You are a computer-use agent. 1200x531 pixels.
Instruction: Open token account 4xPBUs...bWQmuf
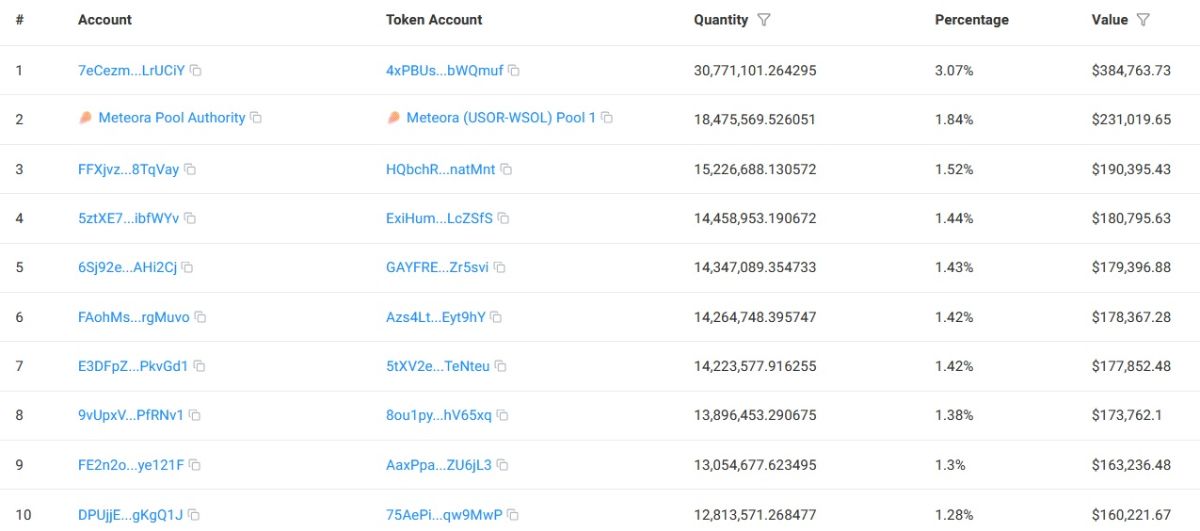point(444,71)
